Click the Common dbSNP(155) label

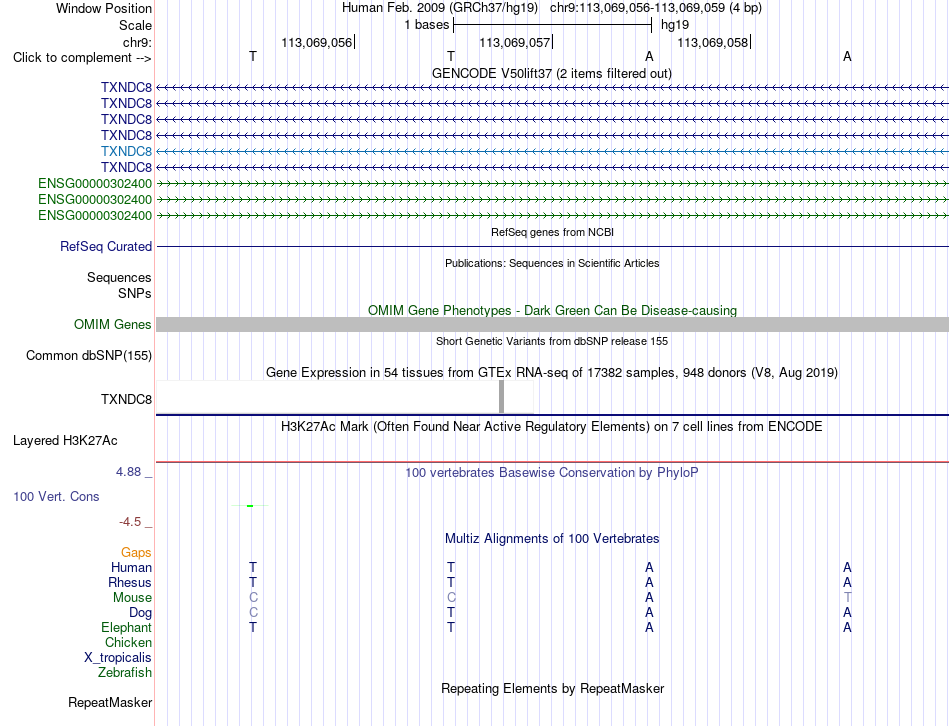tap(88, 356)
